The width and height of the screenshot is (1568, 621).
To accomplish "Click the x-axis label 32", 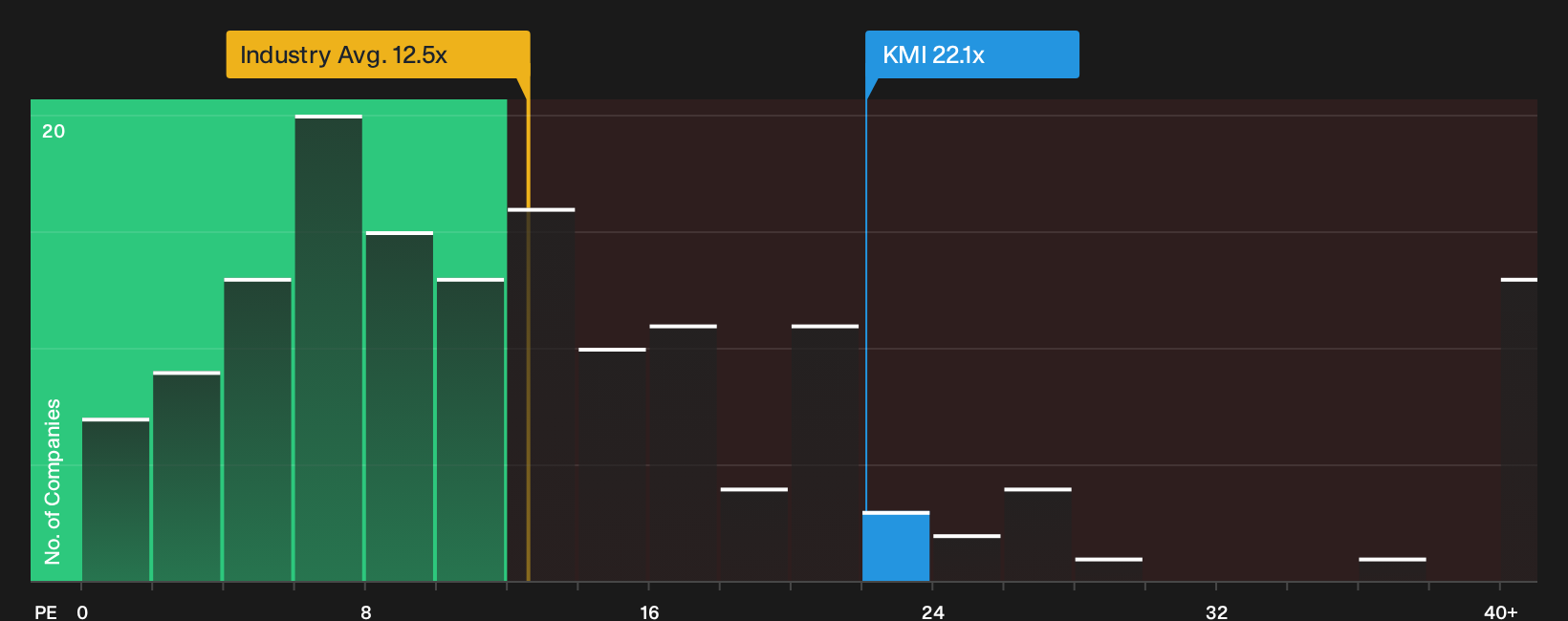I will 1216,611.
